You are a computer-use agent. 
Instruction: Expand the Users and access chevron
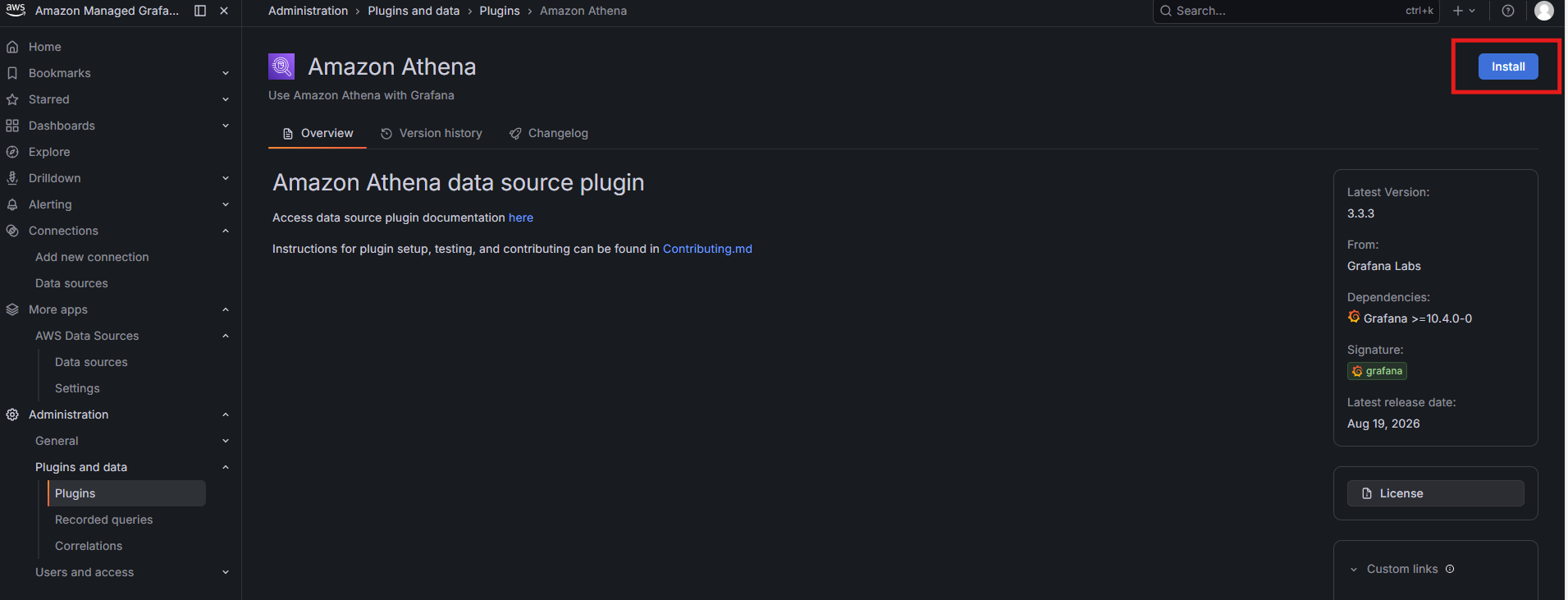tap(226, 572)
